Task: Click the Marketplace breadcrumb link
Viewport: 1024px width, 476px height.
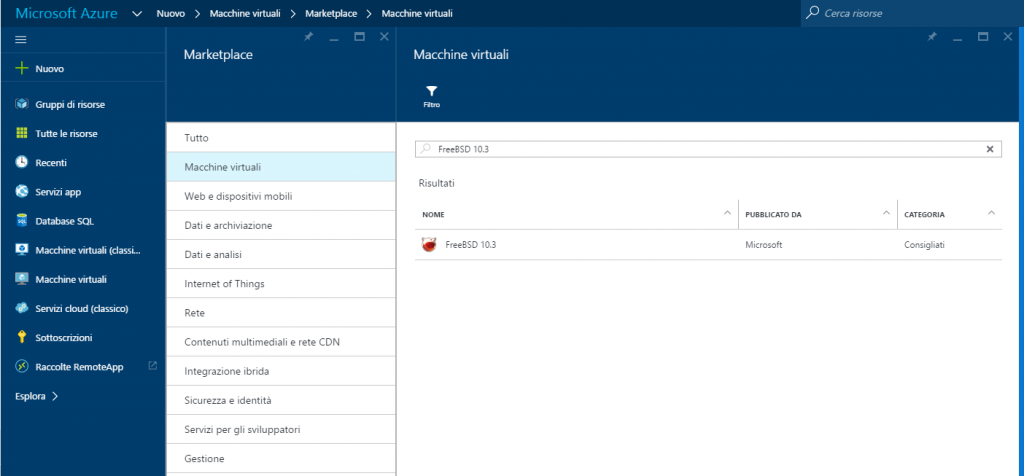Action: coord(331,13)
